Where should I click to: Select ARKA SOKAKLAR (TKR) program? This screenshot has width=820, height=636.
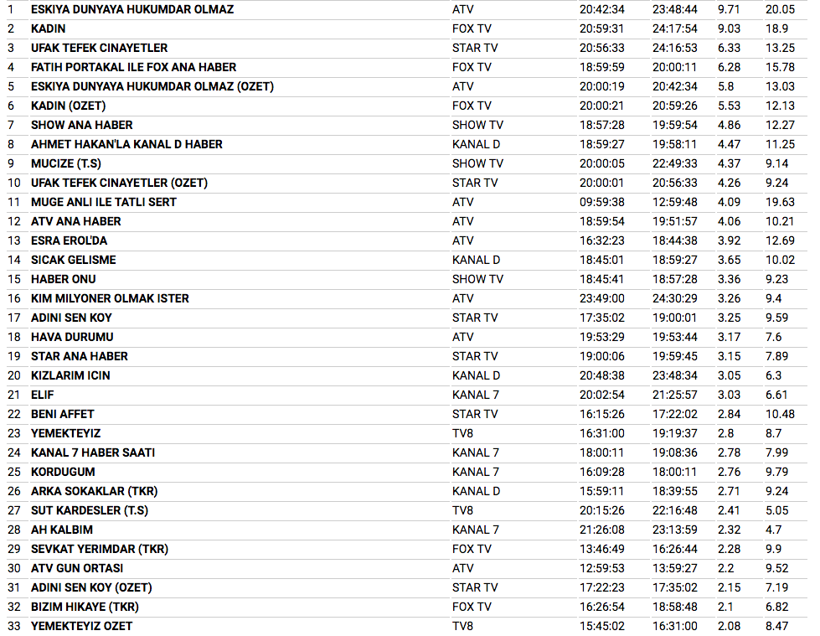coord(94,491)
